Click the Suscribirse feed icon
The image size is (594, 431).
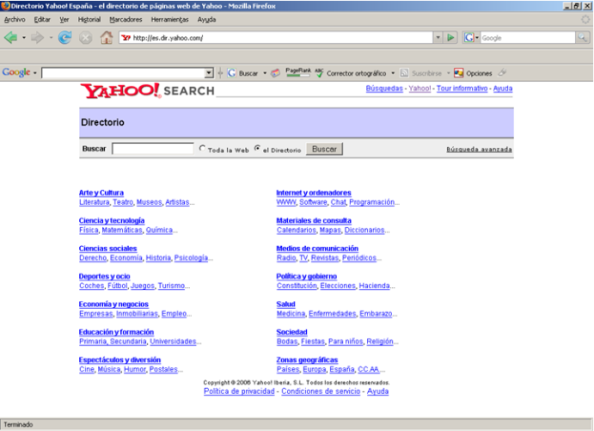[x=404, y=73]
